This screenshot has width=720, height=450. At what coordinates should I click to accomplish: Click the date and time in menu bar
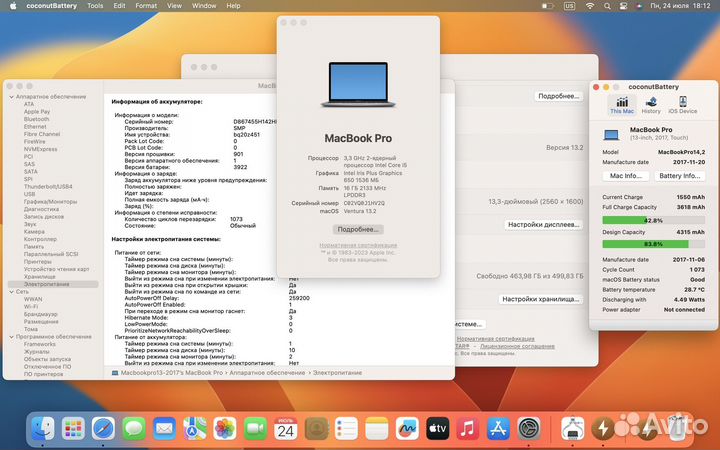point(680,6)
